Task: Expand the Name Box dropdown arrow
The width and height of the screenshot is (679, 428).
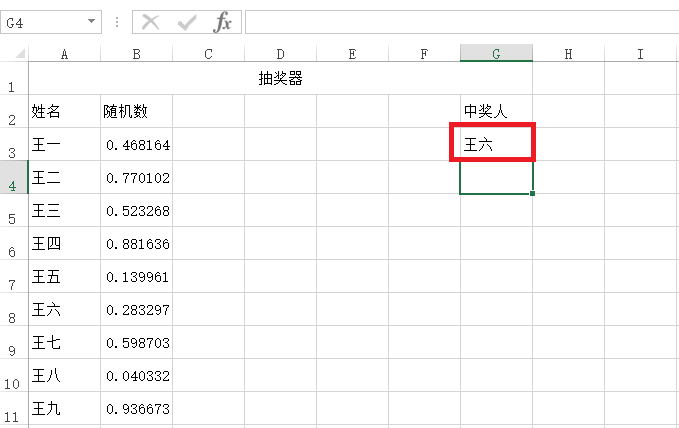Action: click(x=91, y=21)
